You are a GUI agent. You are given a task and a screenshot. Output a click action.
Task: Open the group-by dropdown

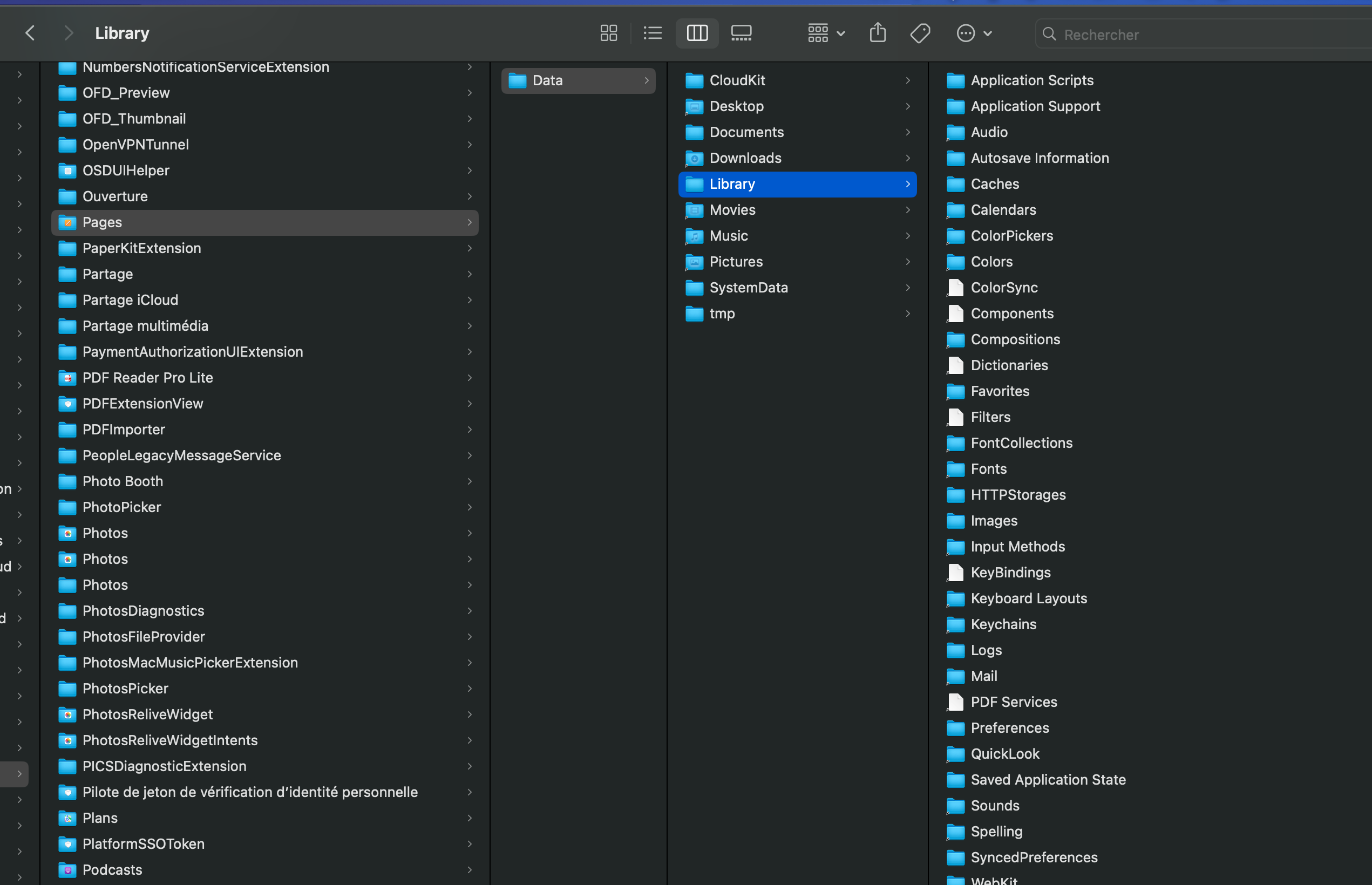tap(826, 33)
